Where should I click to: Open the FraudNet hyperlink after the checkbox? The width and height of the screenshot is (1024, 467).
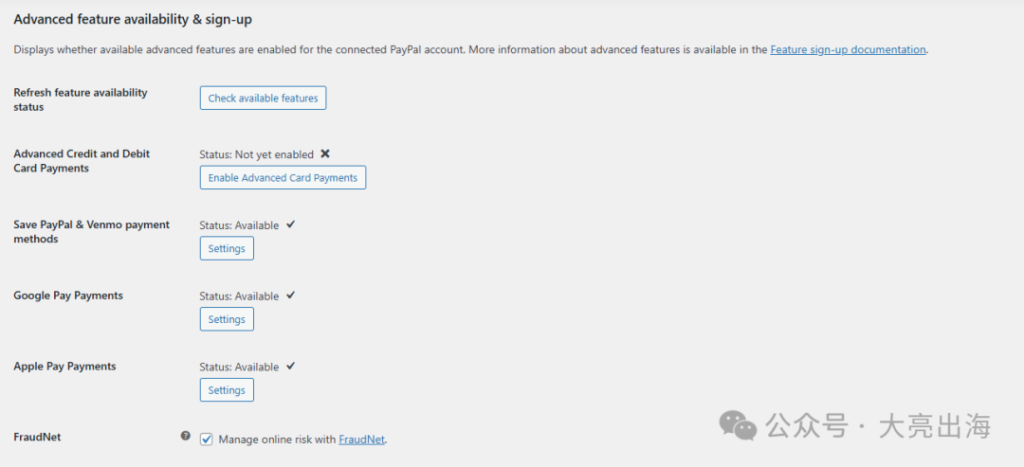[362, 440]
